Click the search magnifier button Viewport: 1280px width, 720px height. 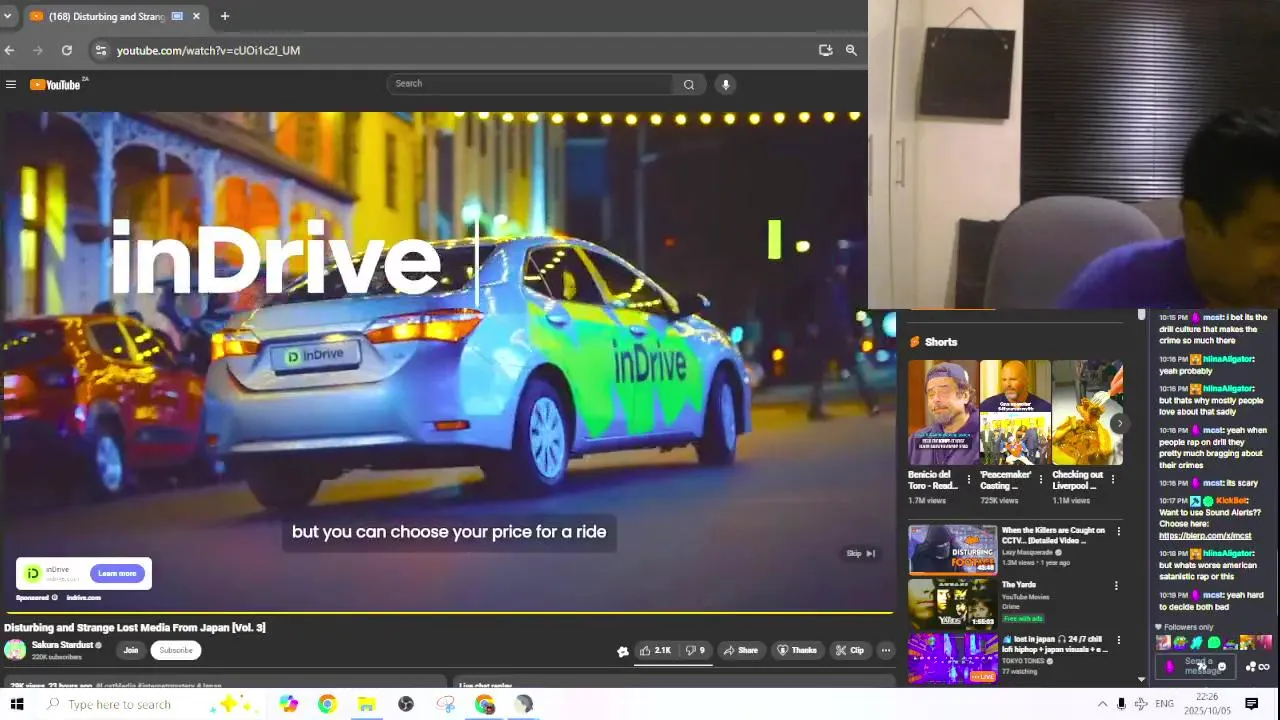tap(688, 84)
